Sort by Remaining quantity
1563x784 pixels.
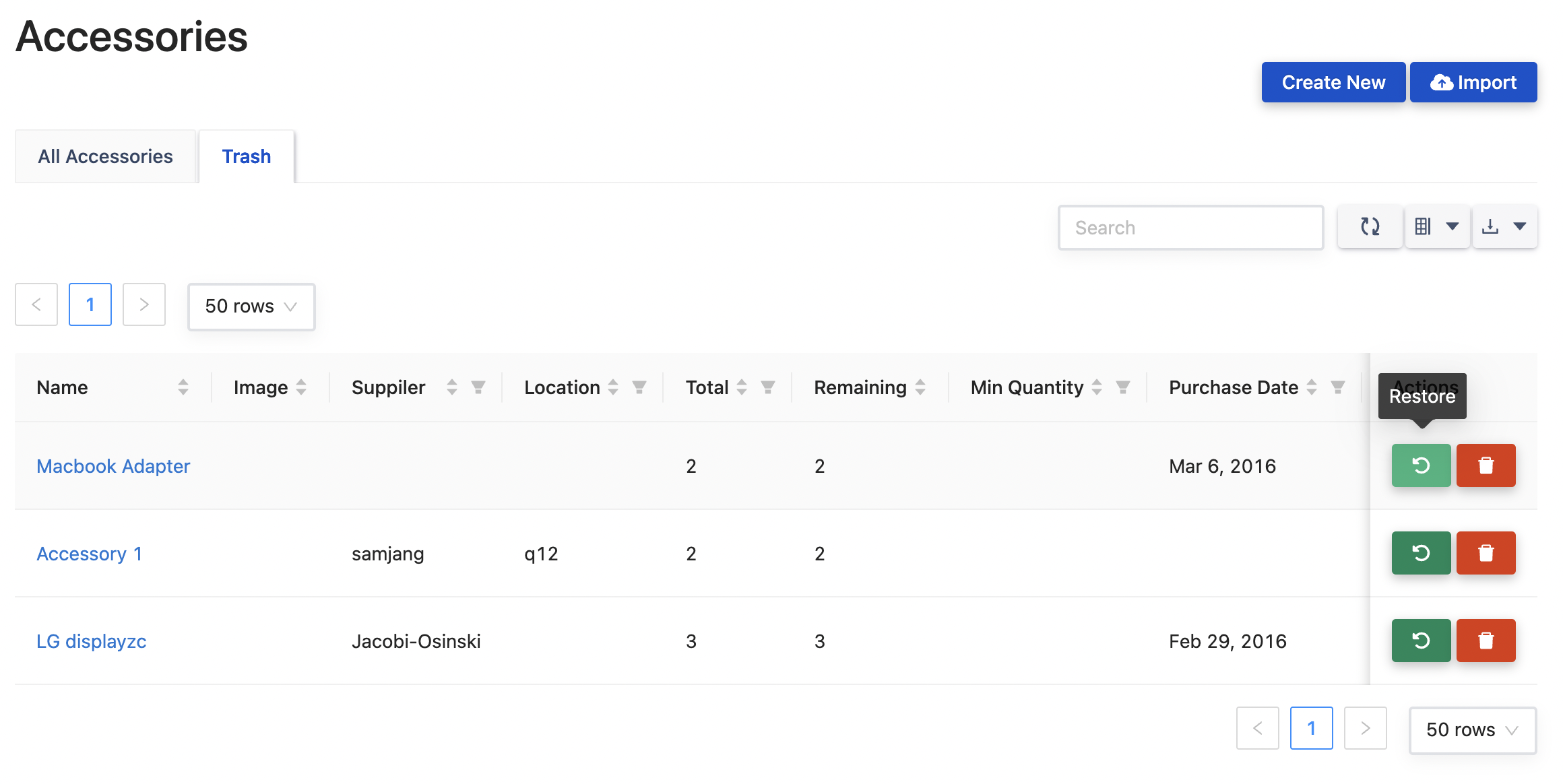coord(920,387)
